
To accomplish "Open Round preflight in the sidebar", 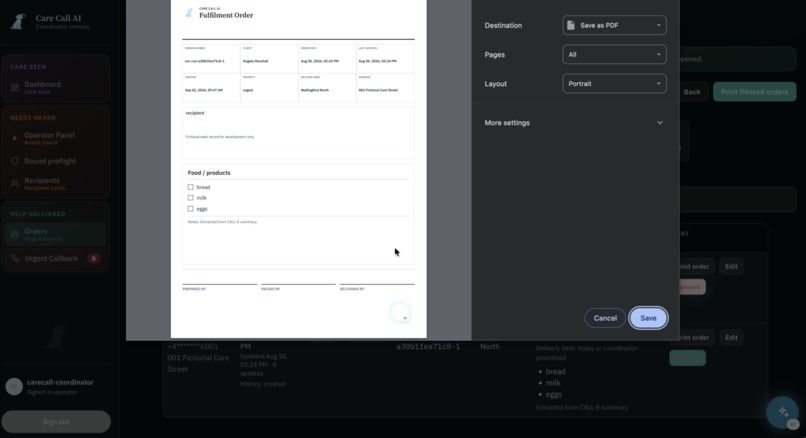I will 56,161.
